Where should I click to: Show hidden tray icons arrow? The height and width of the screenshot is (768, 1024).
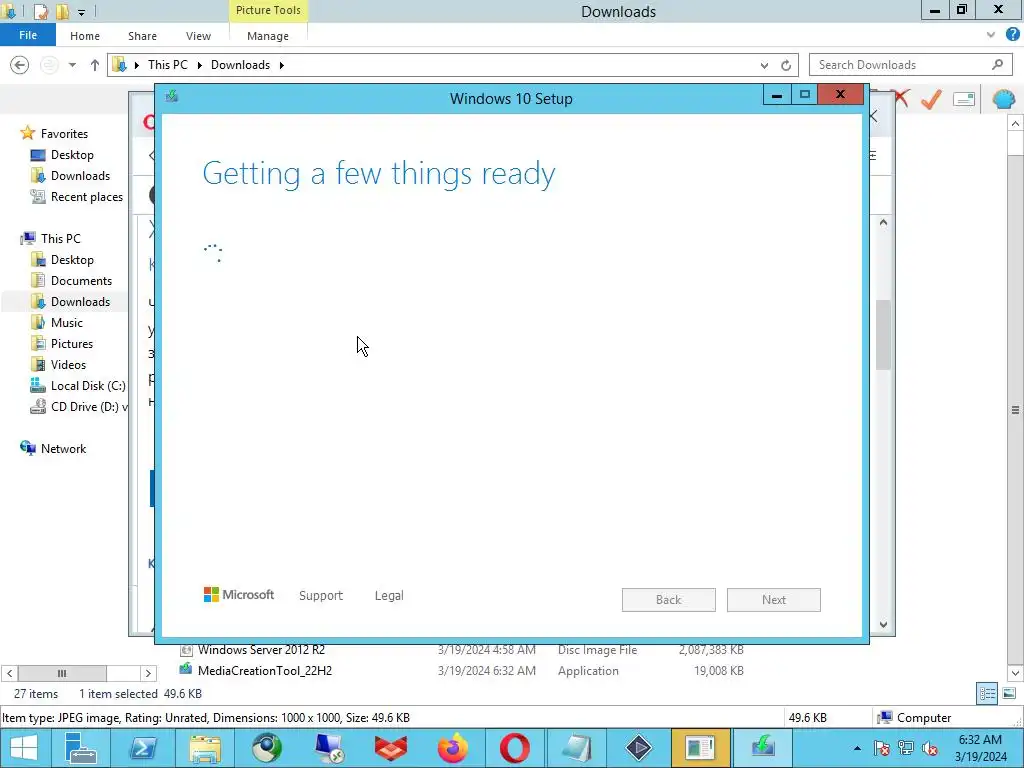click(857, 748)
